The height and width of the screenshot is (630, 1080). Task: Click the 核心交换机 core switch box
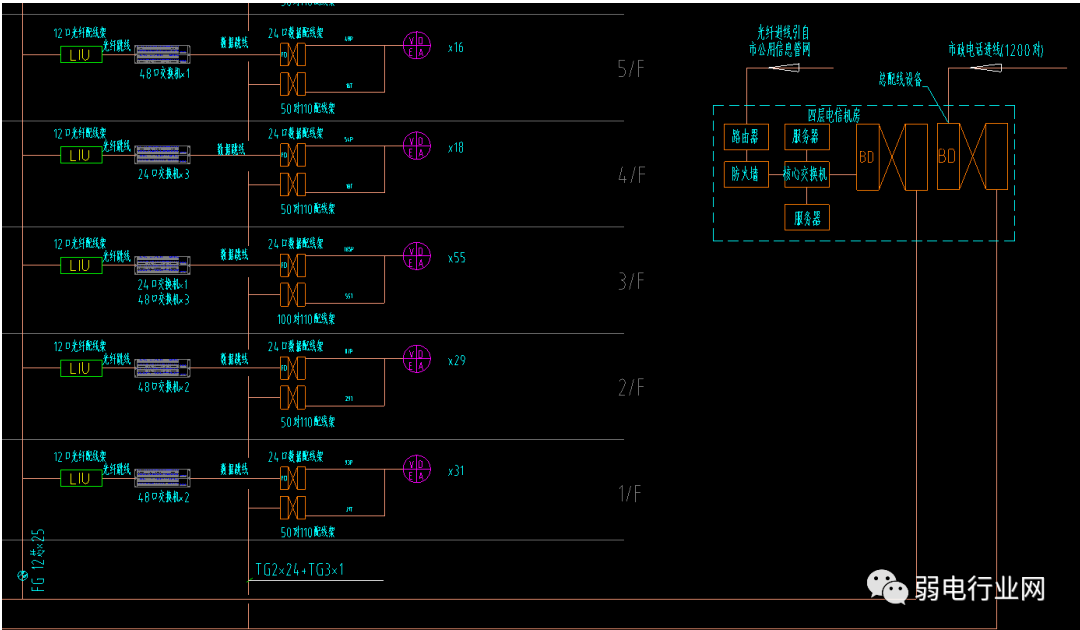[x=806, y=174]
